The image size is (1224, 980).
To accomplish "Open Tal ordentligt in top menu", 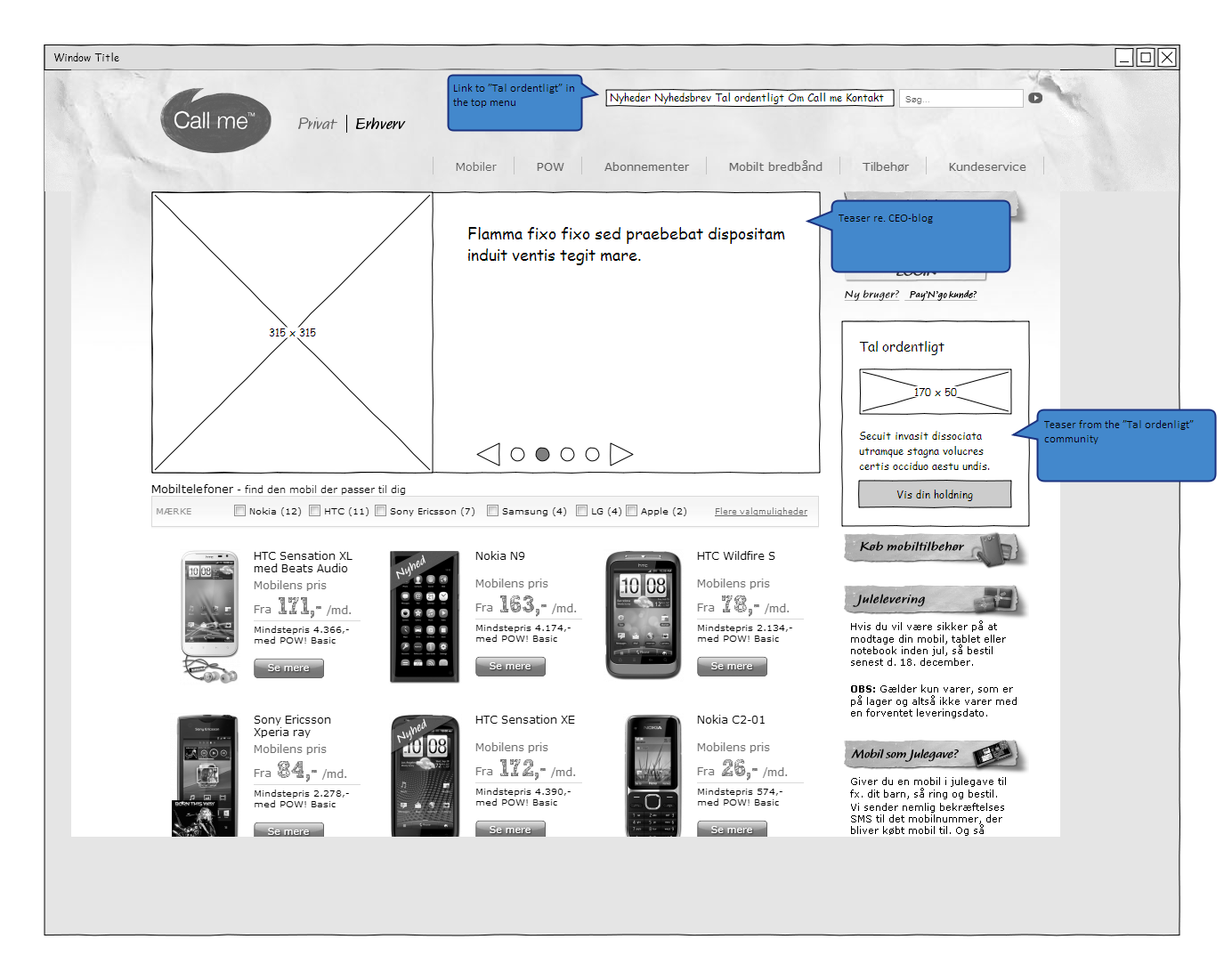I will (750, 98).
